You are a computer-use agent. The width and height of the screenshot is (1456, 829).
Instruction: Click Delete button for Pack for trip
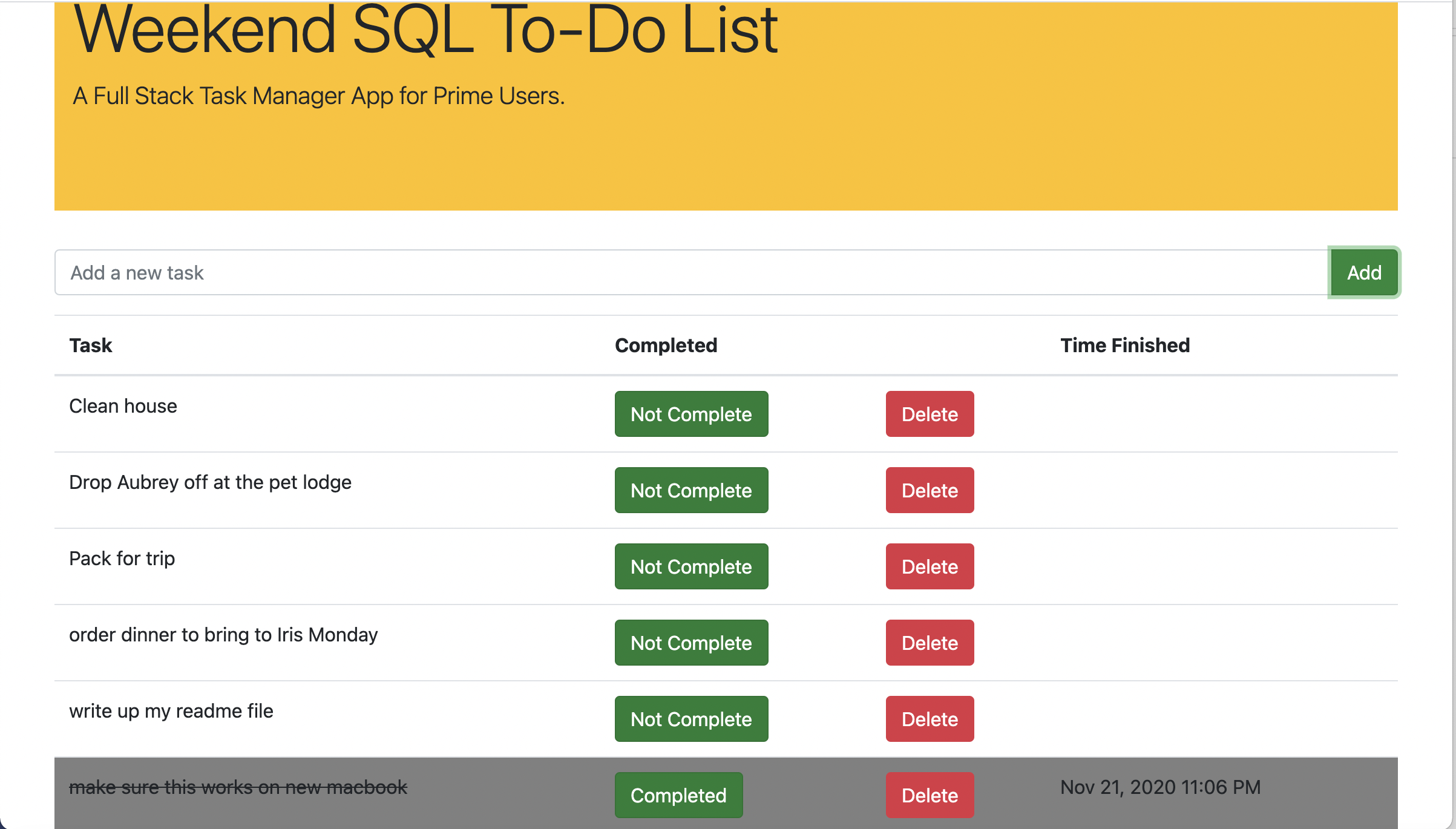coord(928,566)
